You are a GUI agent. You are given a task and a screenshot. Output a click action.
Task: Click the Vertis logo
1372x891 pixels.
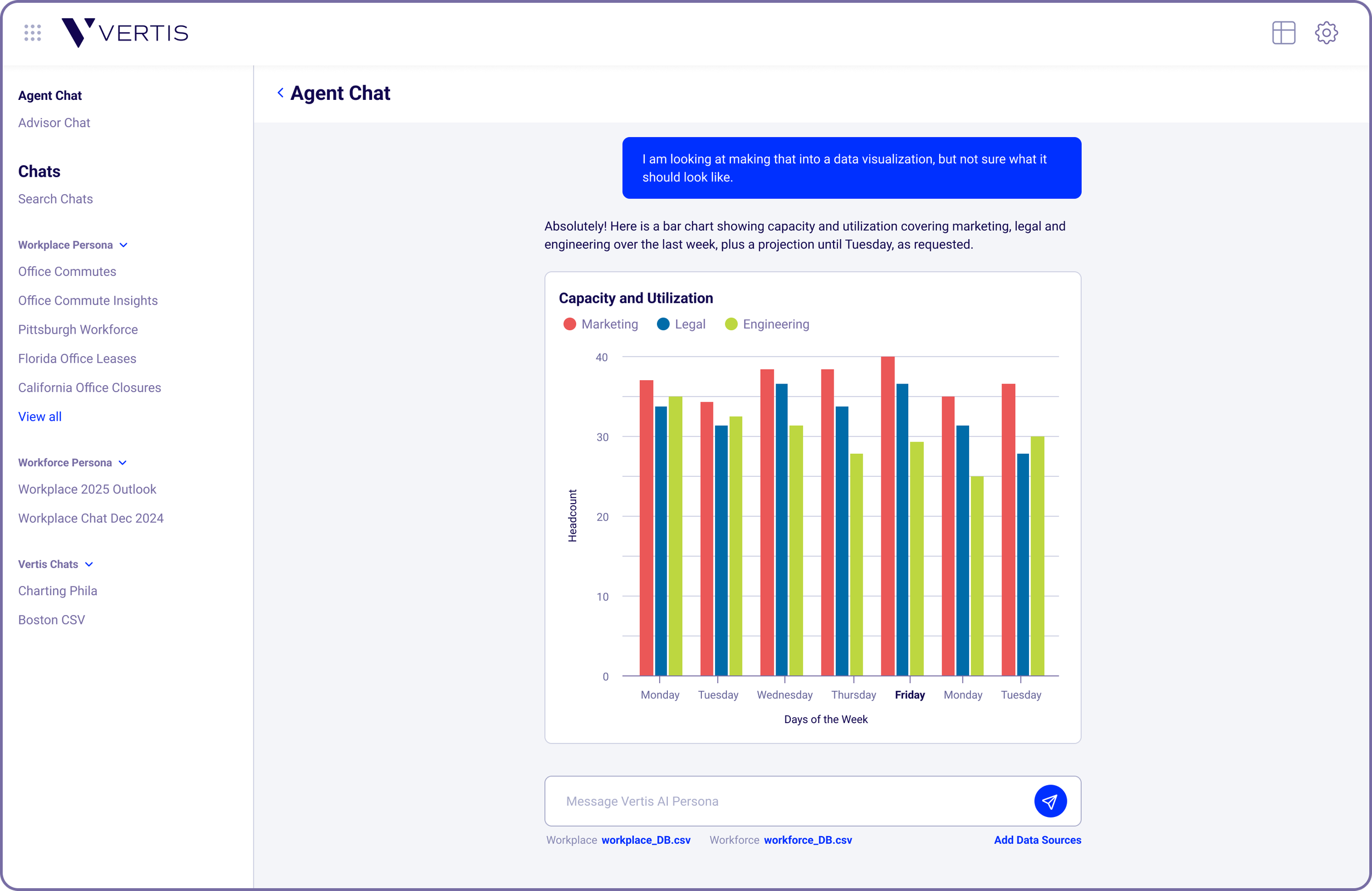pyautogui.click(x=125, y=33)
